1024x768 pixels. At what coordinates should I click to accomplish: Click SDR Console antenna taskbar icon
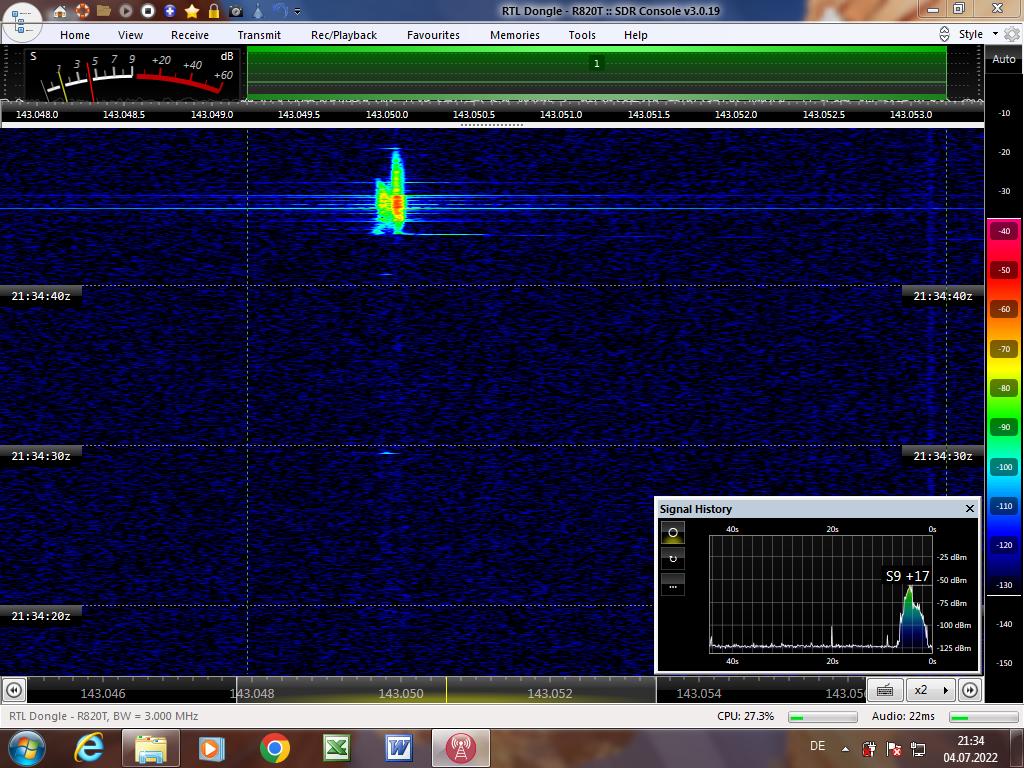tap(460, 748)
